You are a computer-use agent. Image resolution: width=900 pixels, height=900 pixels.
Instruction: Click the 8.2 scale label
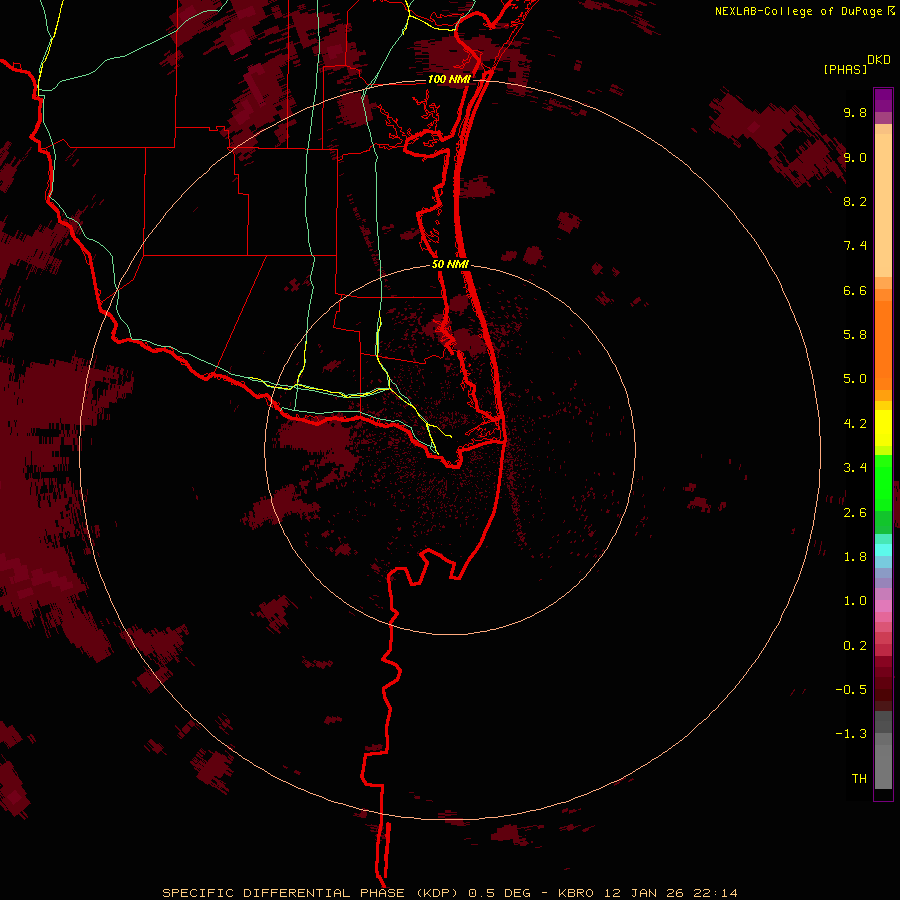[x=855, y=202]
